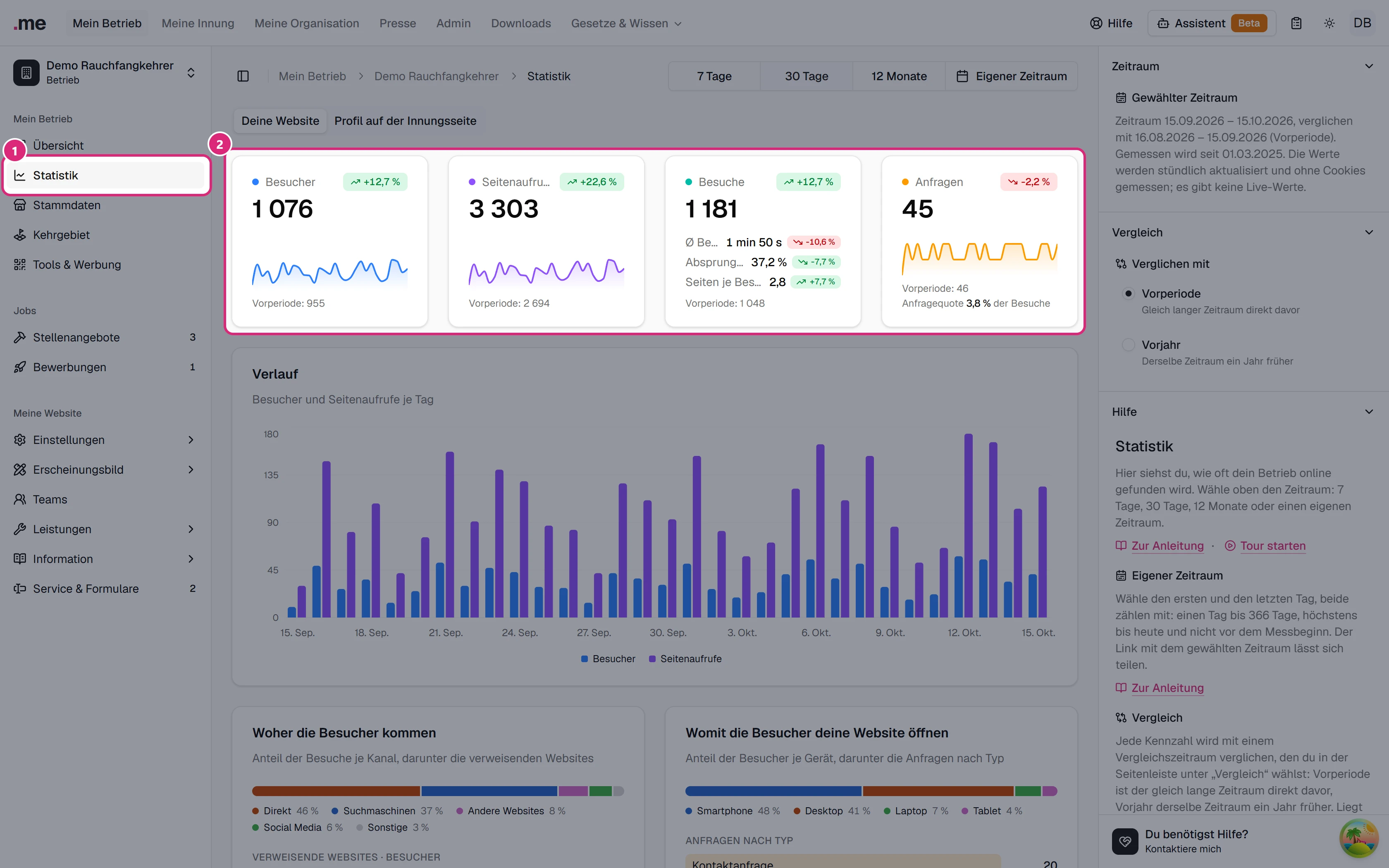
Task: Select the 12 Monate period tab
Action: point(899,76)
